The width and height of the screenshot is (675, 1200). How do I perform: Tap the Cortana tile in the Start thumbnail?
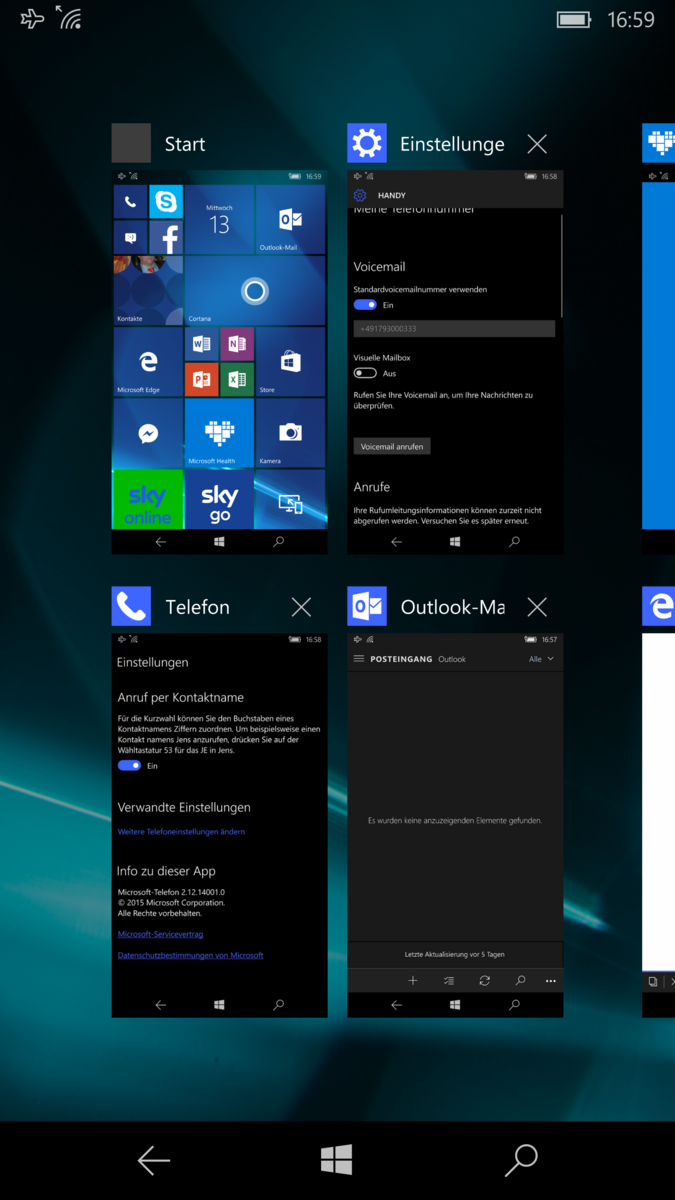(255, 290)
